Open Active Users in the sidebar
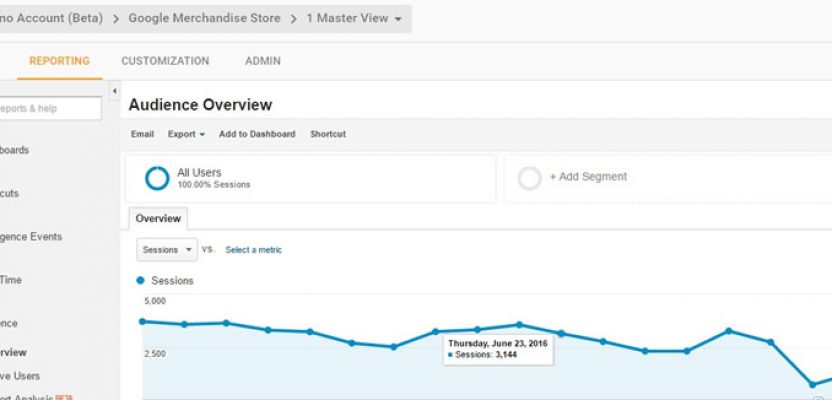The image size is (832, 400). click(20, 376)
